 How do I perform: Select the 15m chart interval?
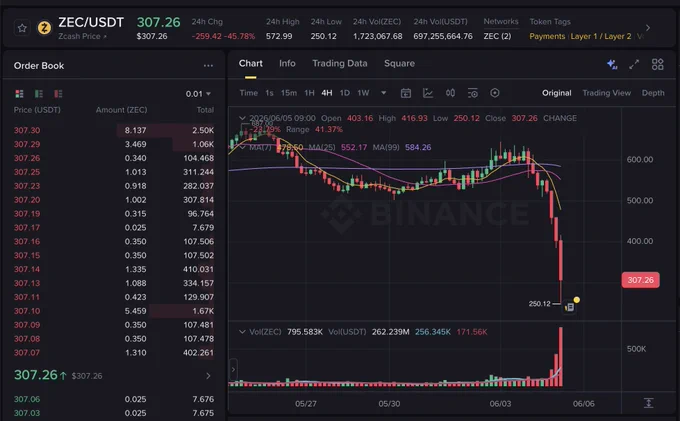pos(289,93)
